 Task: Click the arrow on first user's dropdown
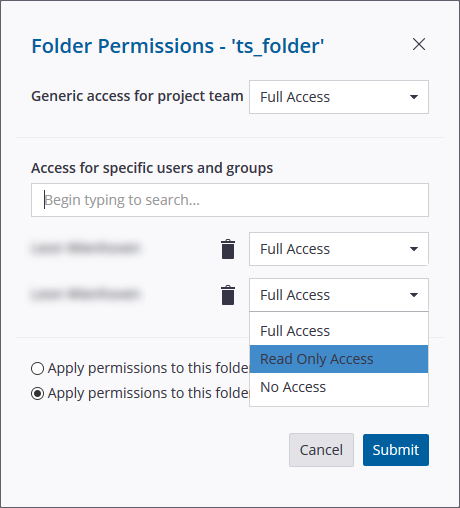pyautogui.click(x=414, y=249)
